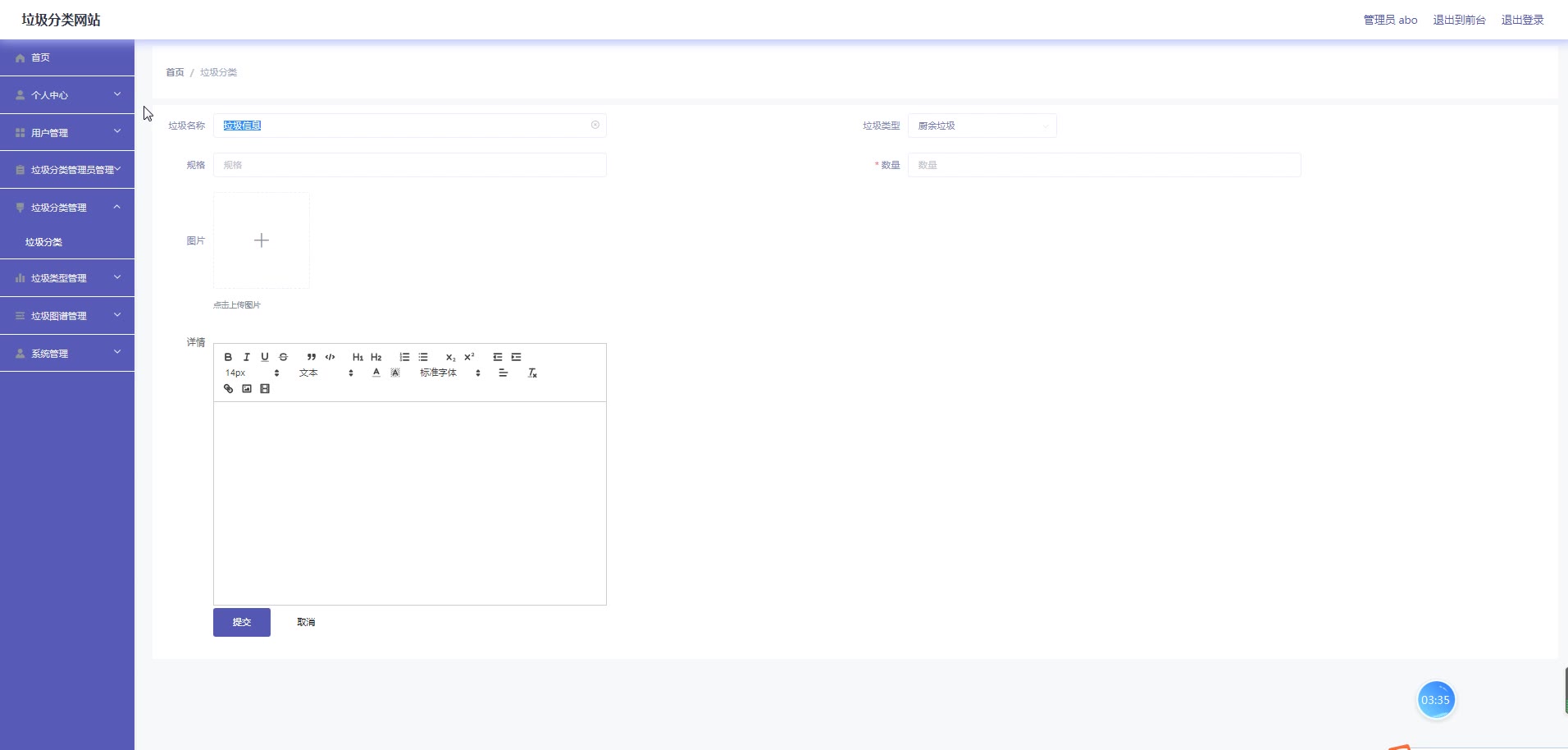1568x750 pixels.
Task: Click 退出到前台 in the header
Action: pyautogui.click(x=1459, y=20)
